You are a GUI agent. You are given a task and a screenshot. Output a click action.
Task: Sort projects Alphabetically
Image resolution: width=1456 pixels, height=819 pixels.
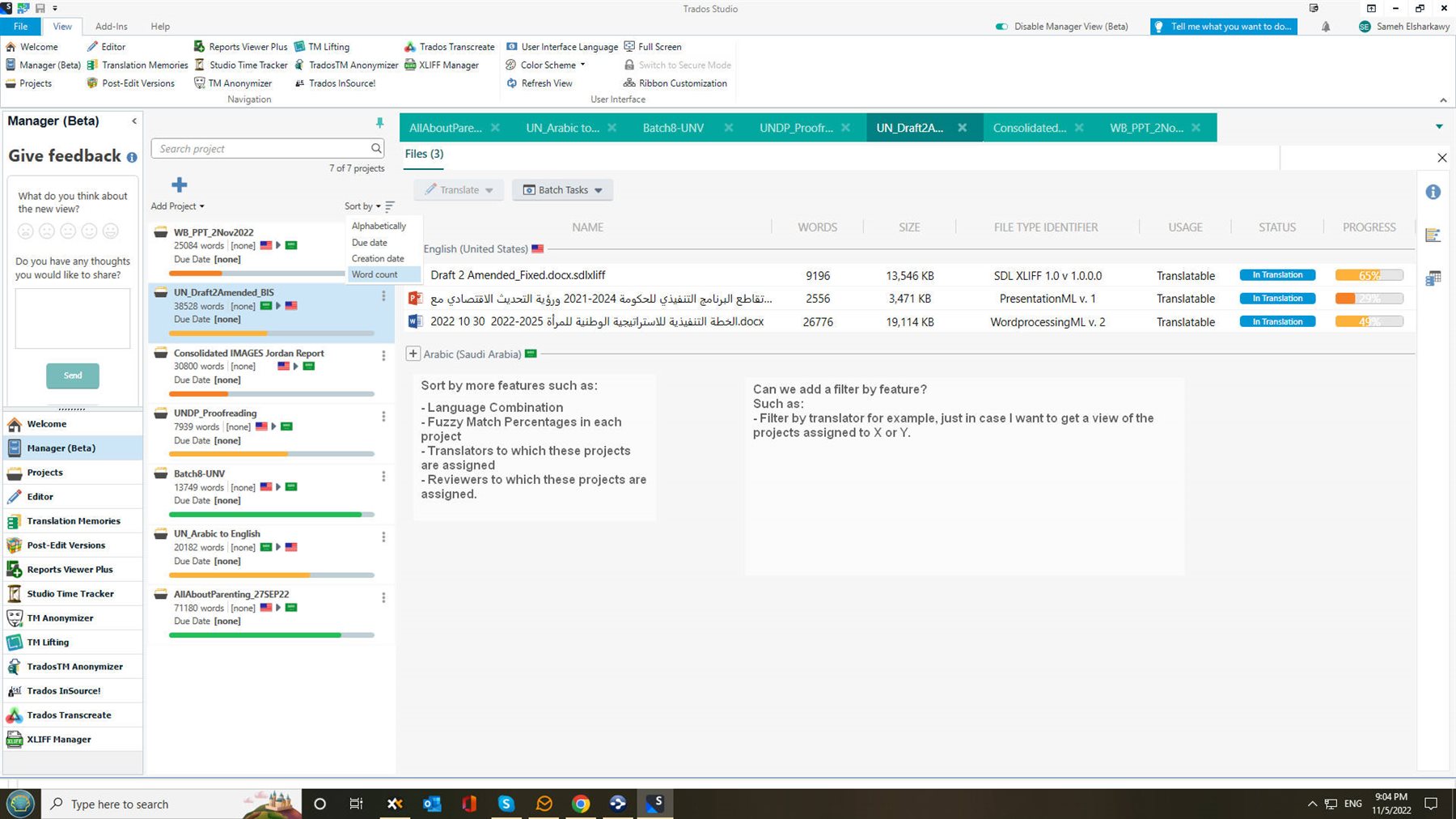point(384,226)
